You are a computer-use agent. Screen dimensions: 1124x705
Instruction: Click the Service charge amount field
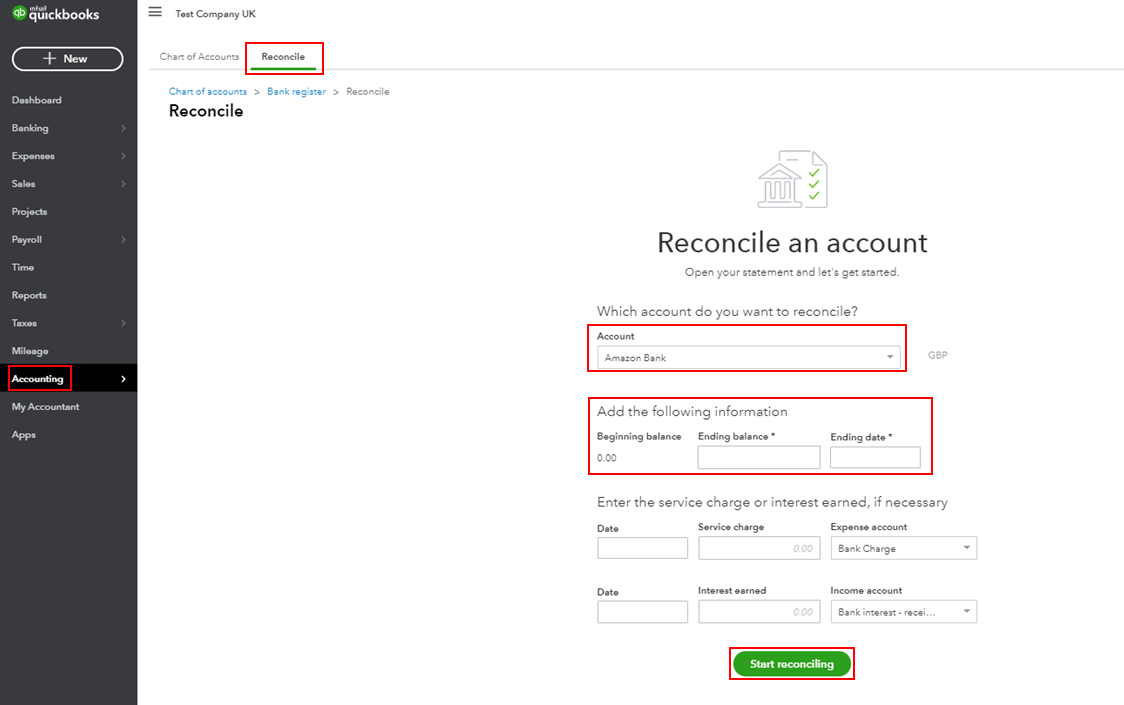pyautogui.click(x=759, y=548)
